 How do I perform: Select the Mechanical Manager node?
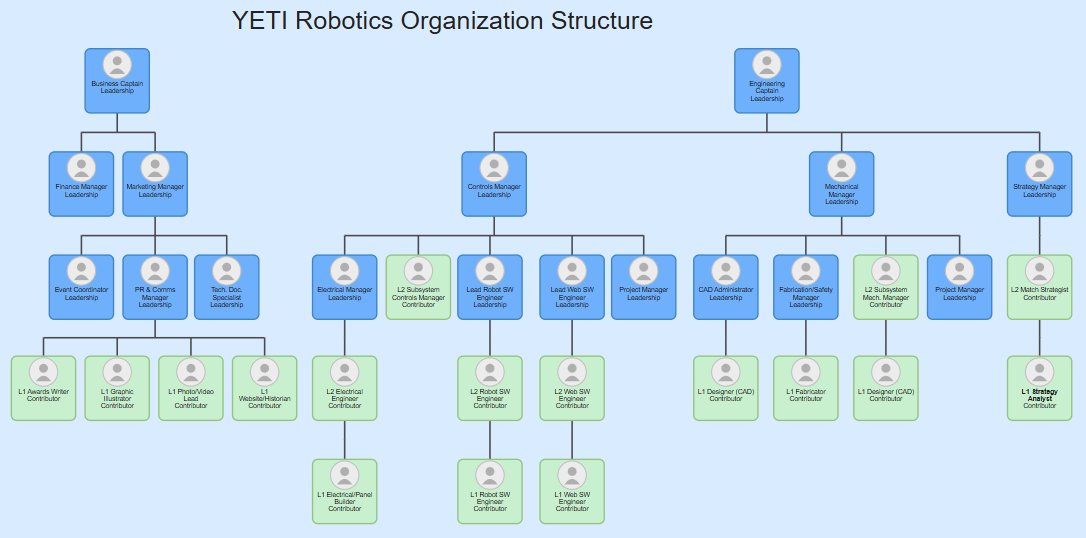pyautogui.click(x=842, y=184)
